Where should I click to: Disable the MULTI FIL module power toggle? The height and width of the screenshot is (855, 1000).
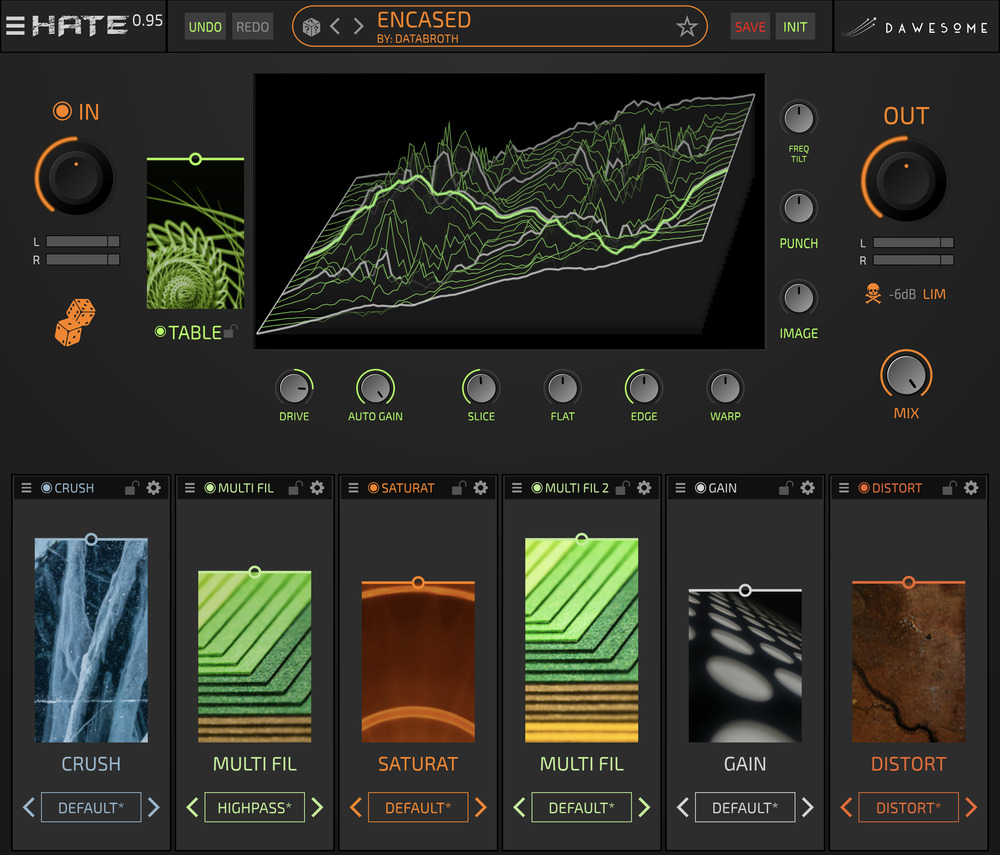(x=210, y=488)
